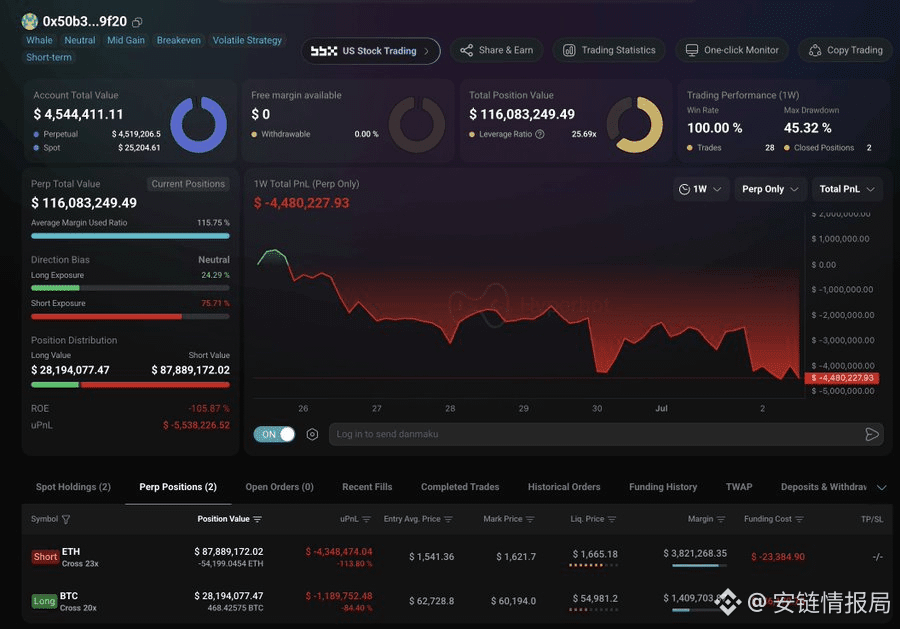Open Trading Statistics button

click(x=608, y=51)
